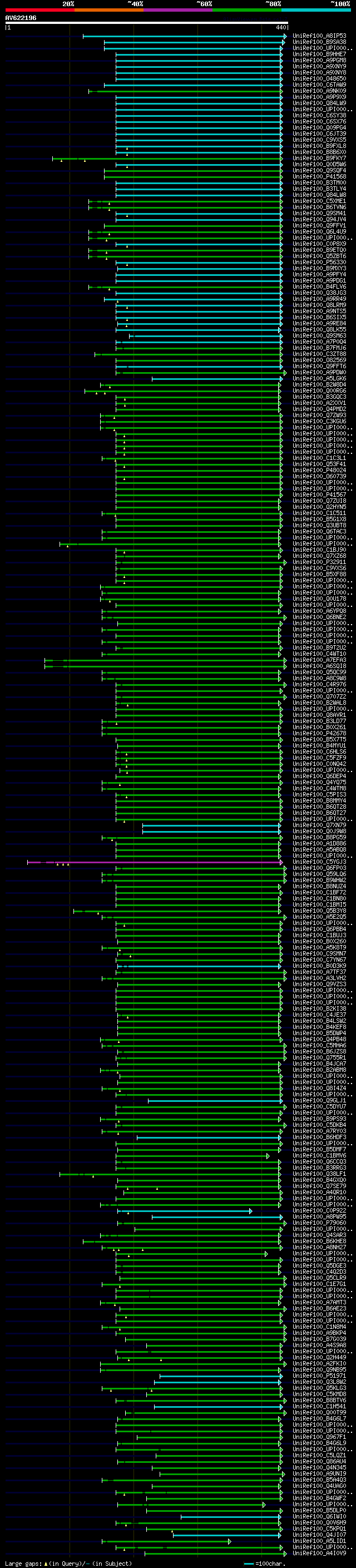Viewport: 356px width, 1568px height.
Task: Select hit label UniRef100_Q09PG4
Action: tap(319, 128)
